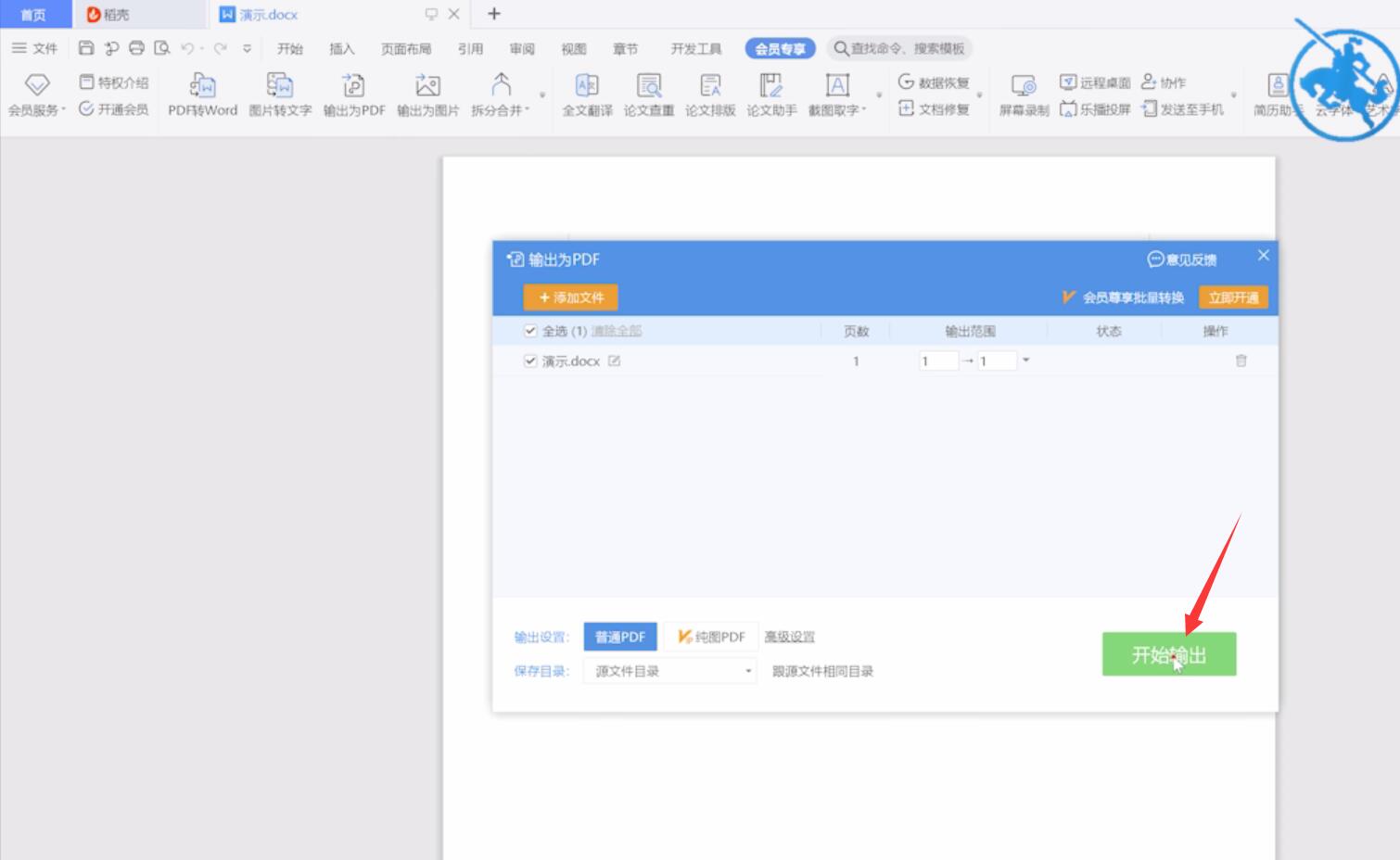Select 输出为PDF in the ribbon
This screenshot has width=1400, height=860.
354,95
